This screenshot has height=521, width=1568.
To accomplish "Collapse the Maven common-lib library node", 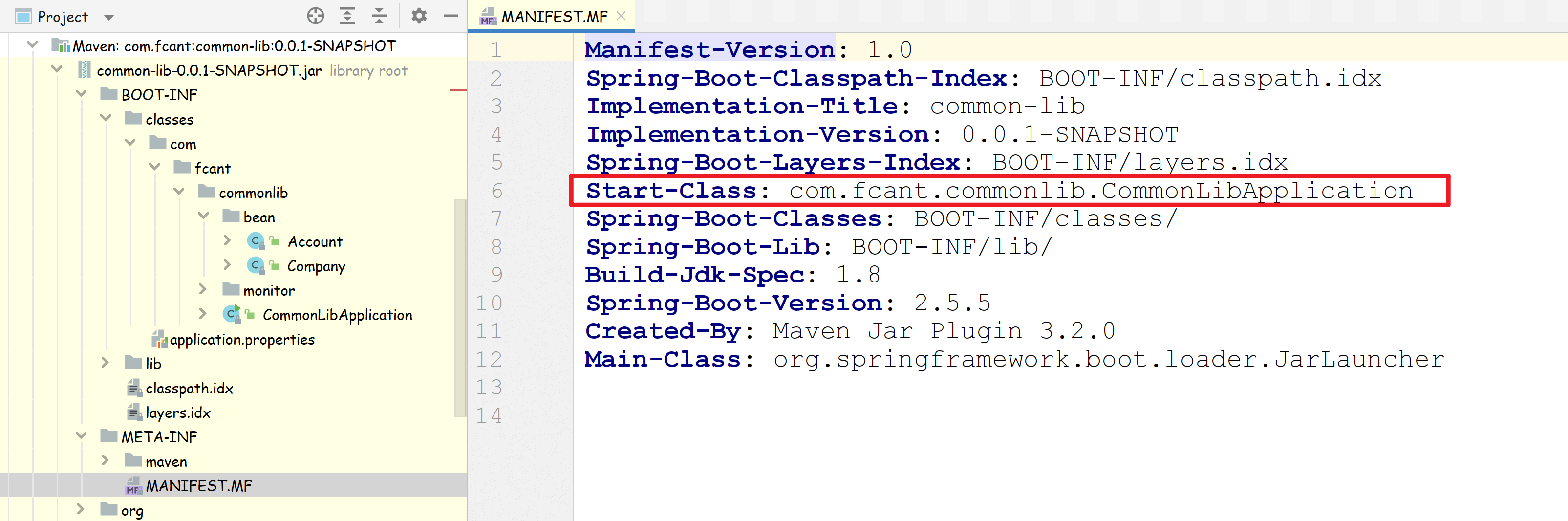I will click(x=33, y=45).
